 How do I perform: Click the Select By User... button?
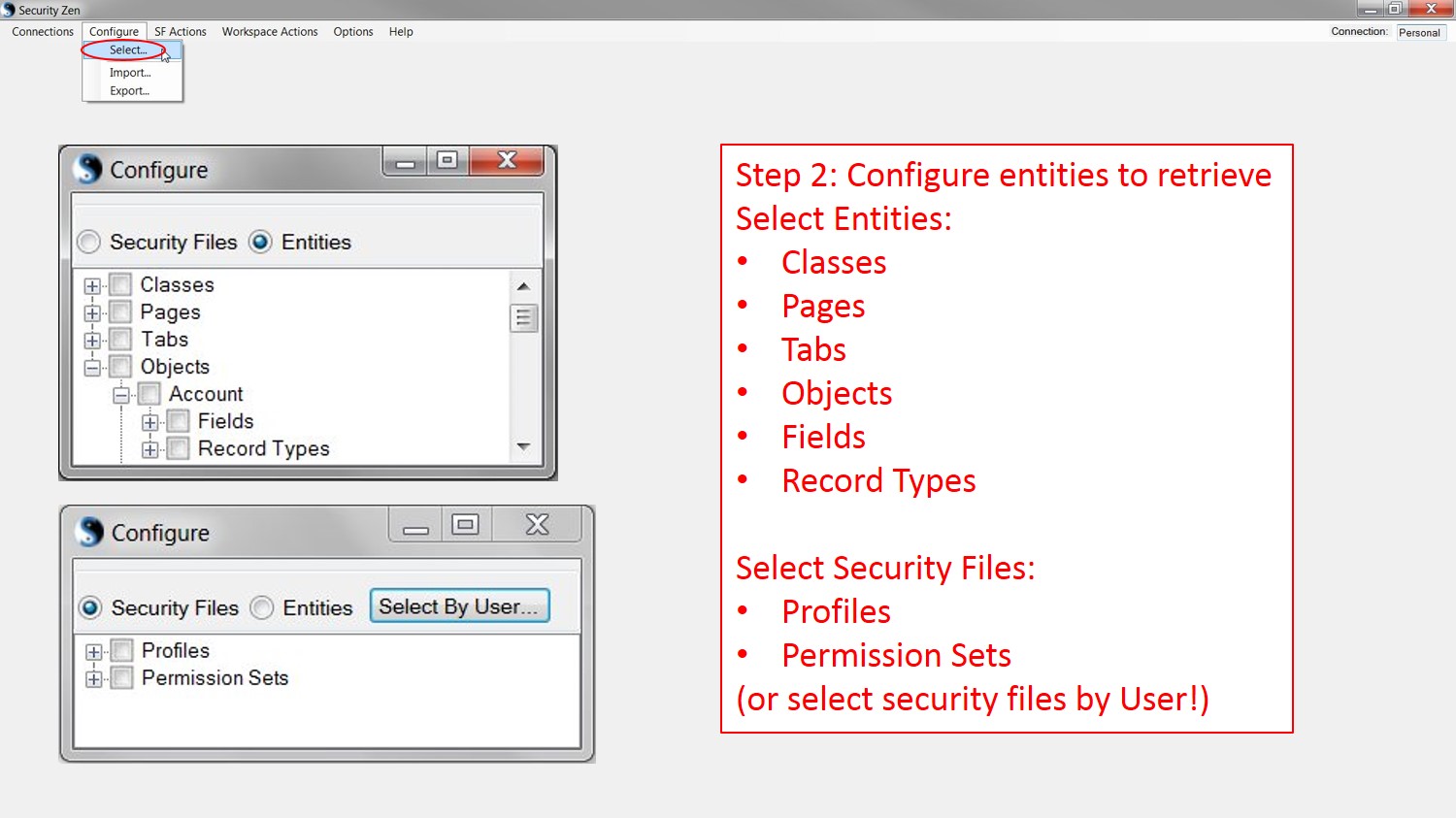[x=459, y=605]
